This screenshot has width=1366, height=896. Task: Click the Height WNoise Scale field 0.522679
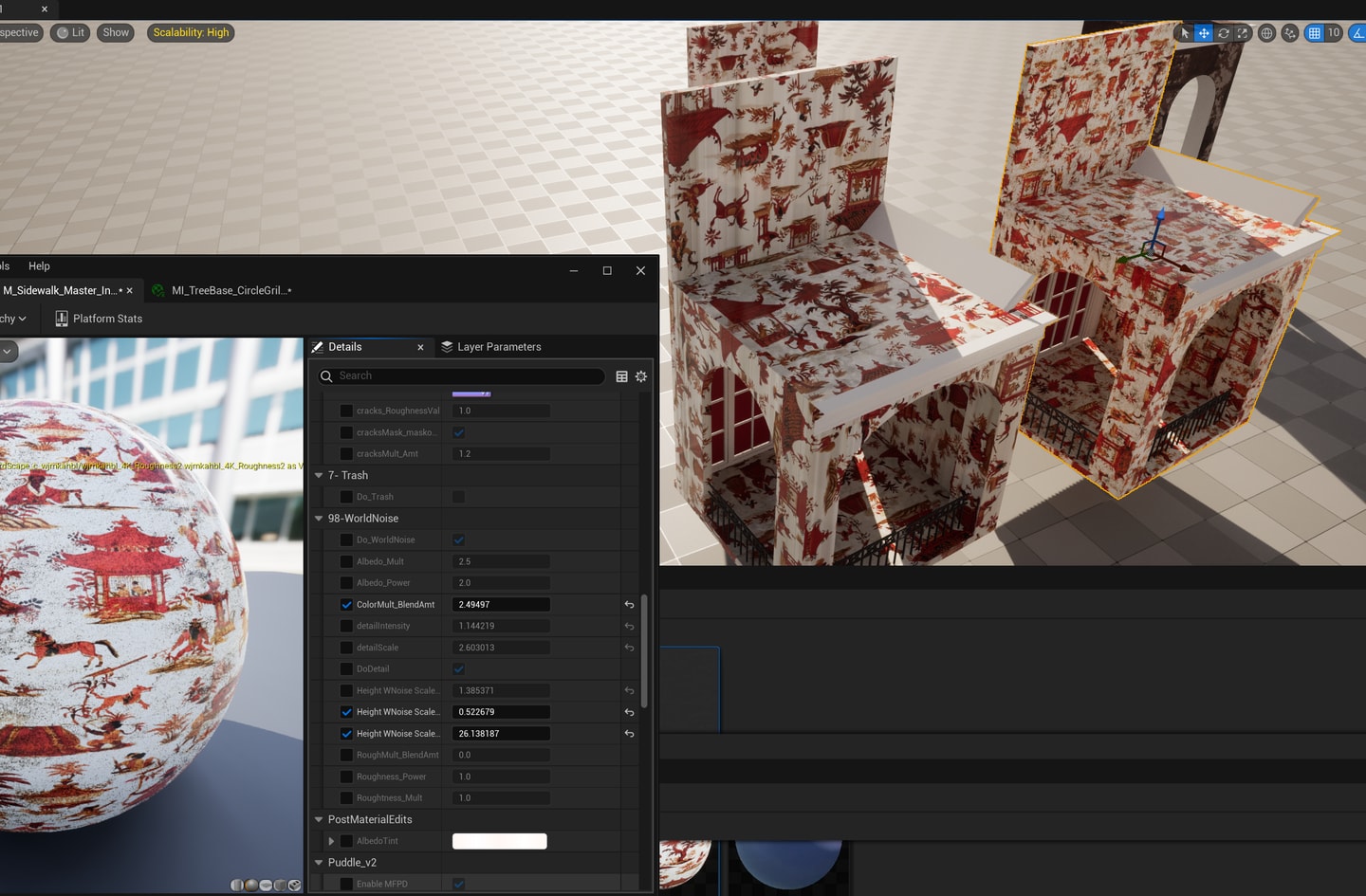point(501,712)
